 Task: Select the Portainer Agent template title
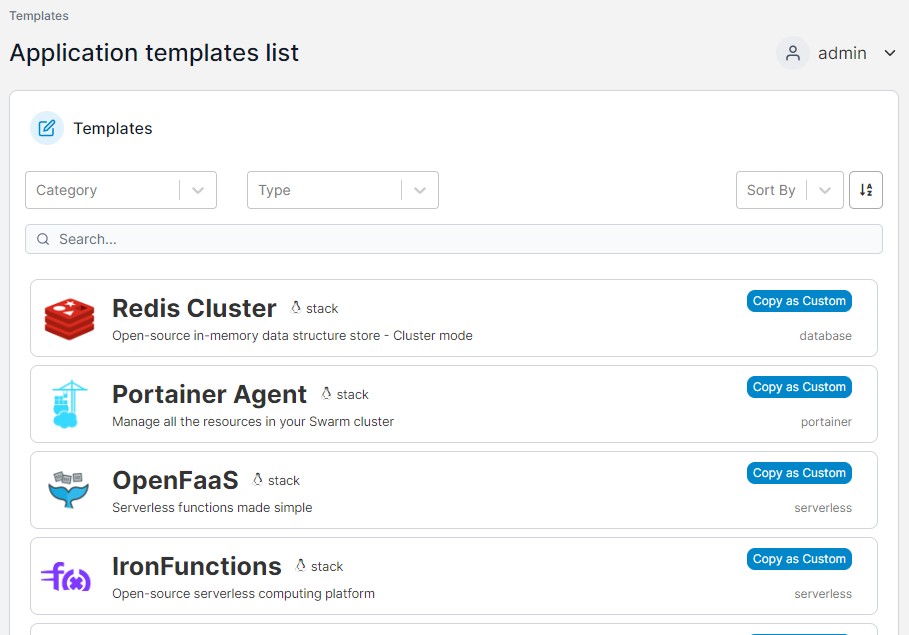tap(209, 394)
